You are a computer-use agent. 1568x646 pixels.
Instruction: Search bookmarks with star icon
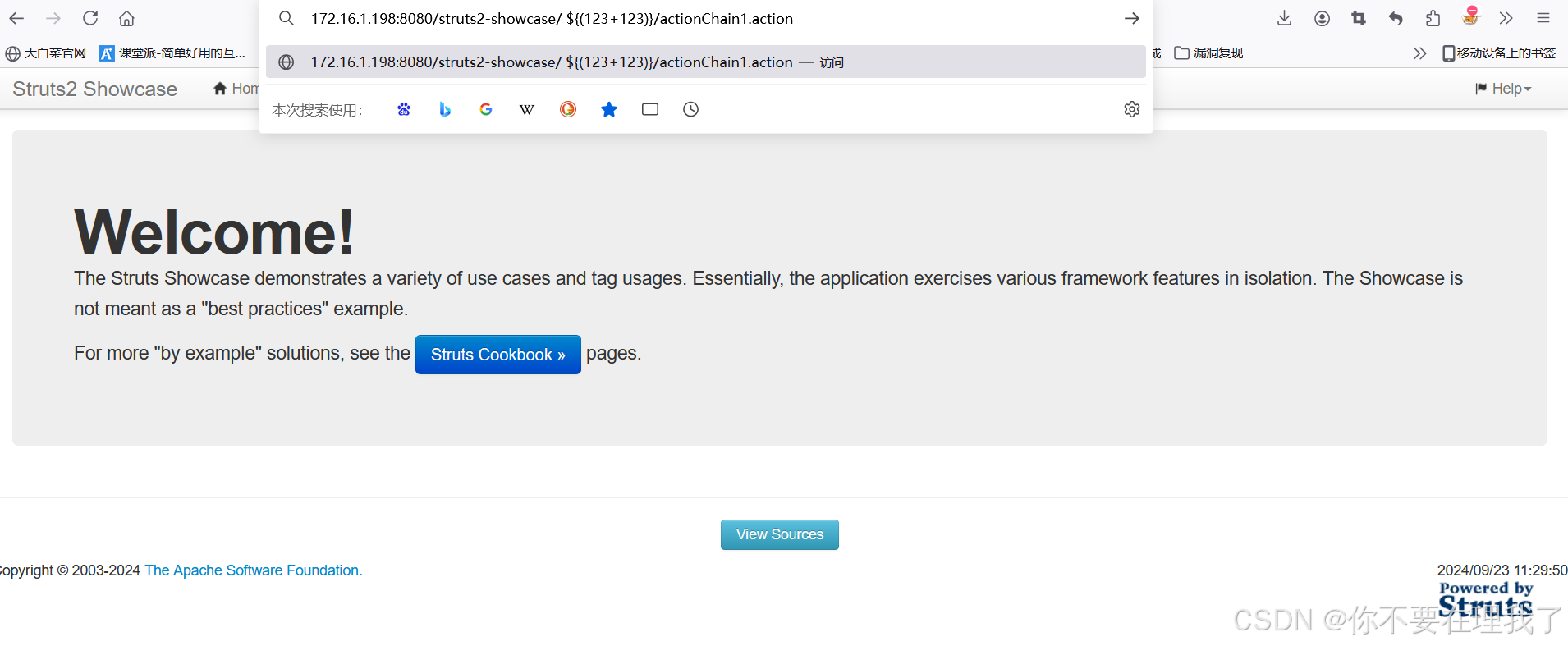click(609, 109)
